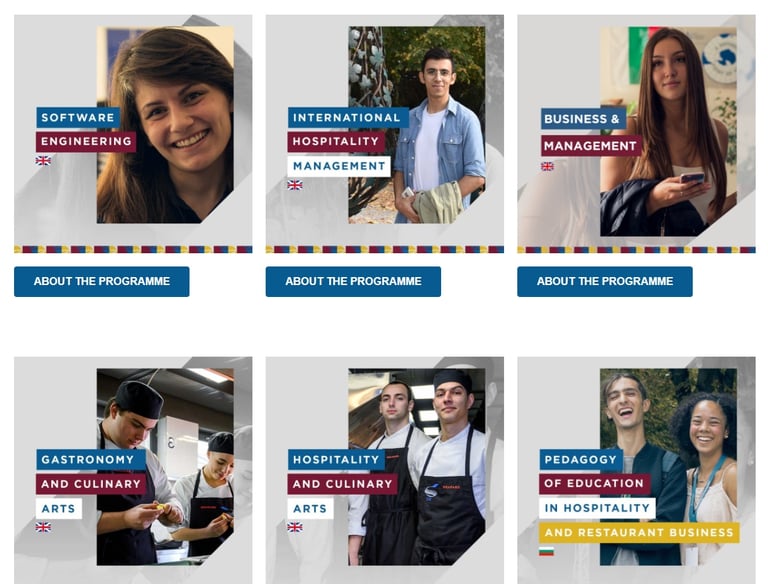Click the UK flag under Hospitality and Culinary Arts
768x584 pixels.
295,527
